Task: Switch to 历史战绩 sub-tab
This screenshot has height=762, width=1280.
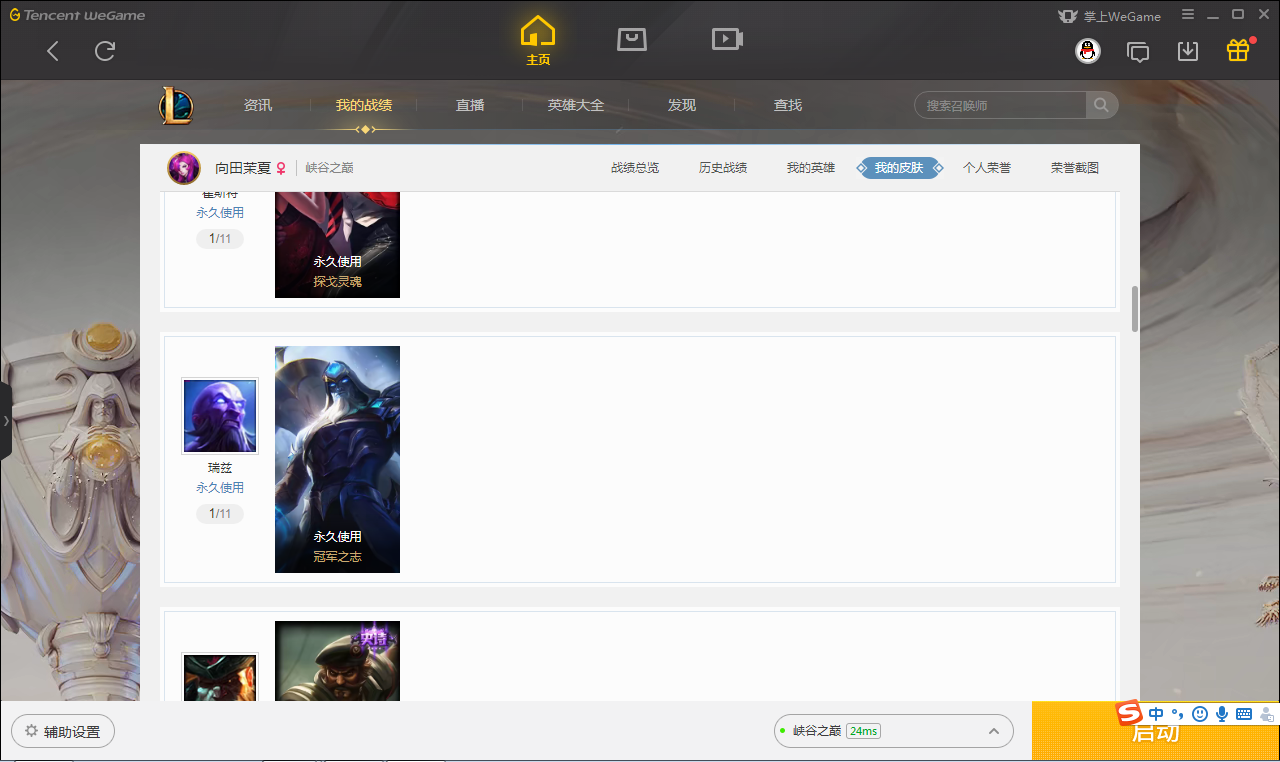Action: click(723, 168)
